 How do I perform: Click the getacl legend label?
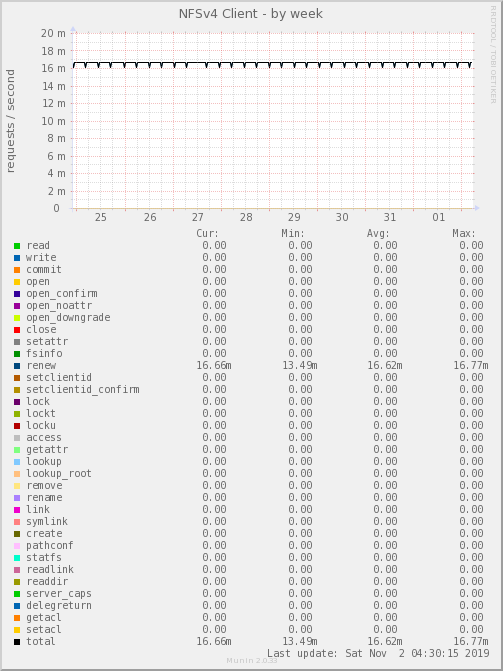(44, 618)
